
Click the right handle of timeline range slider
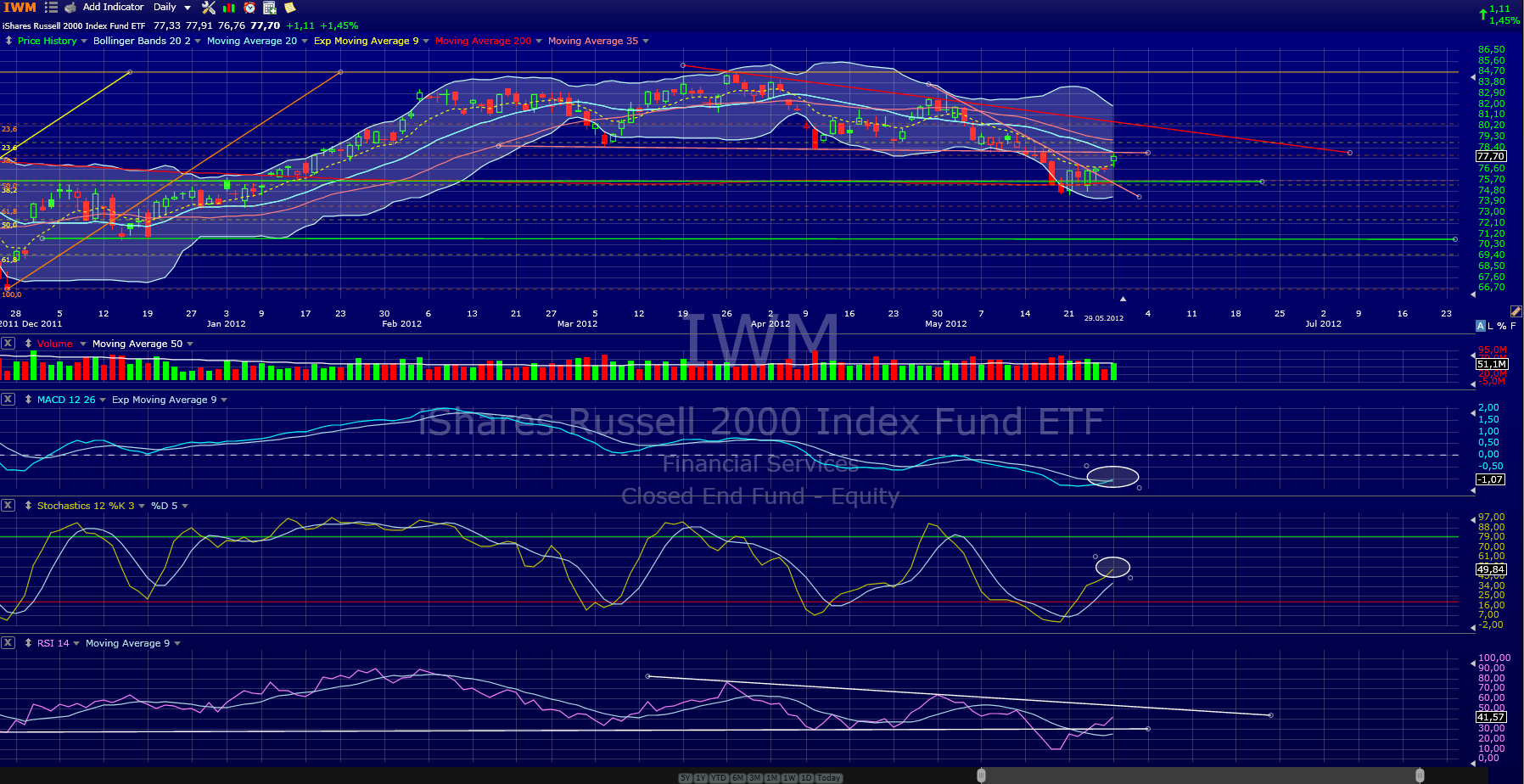pos(1420,776)
